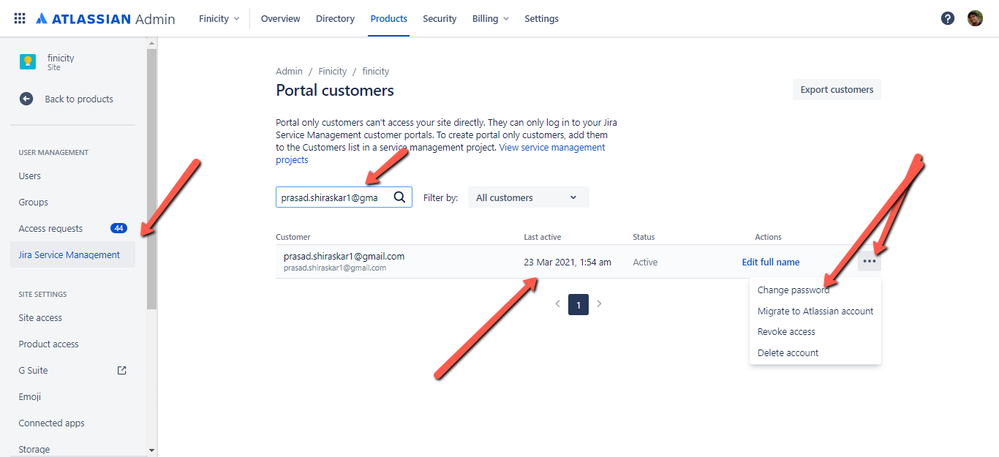Click the Actions column header
This screenshot has height=457, width=999.
click(x=768, y=237)
